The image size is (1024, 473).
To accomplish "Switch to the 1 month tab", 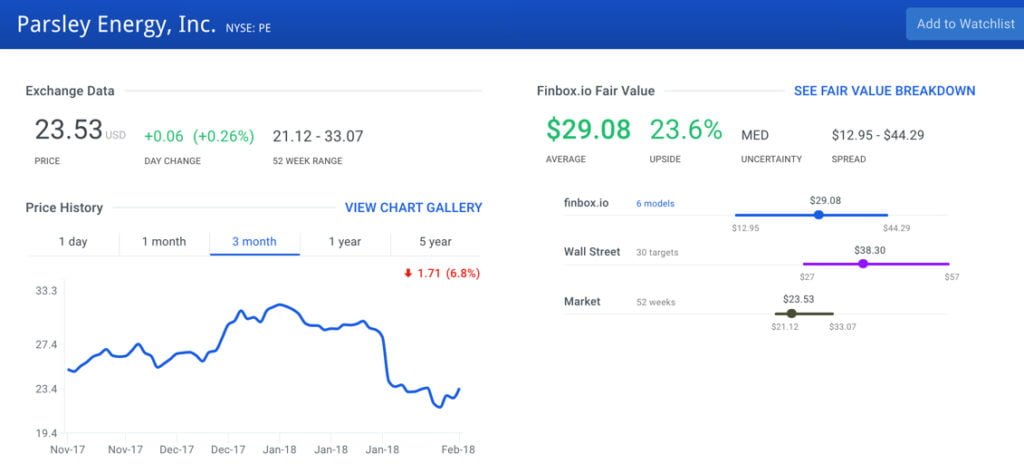I will (164, 242).
